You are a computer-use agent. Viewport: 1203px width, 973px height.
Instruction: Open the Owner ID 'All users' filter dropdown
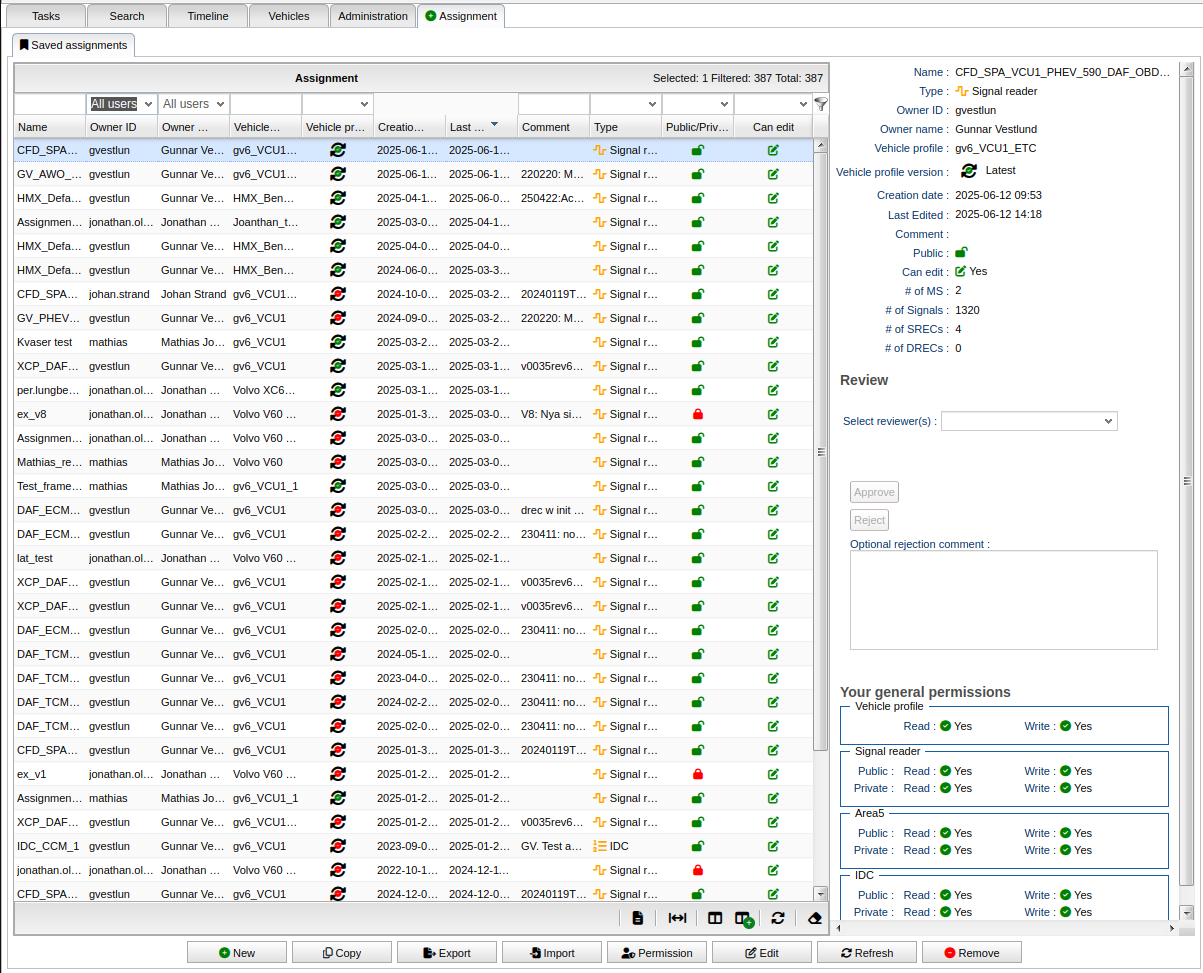click(x=122, y=104)
